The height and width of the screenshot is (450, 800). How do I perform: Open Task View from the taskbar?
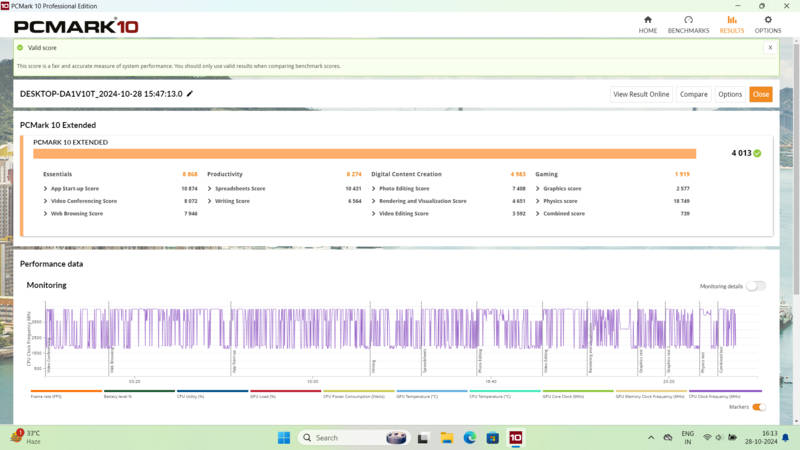(422, 438)
